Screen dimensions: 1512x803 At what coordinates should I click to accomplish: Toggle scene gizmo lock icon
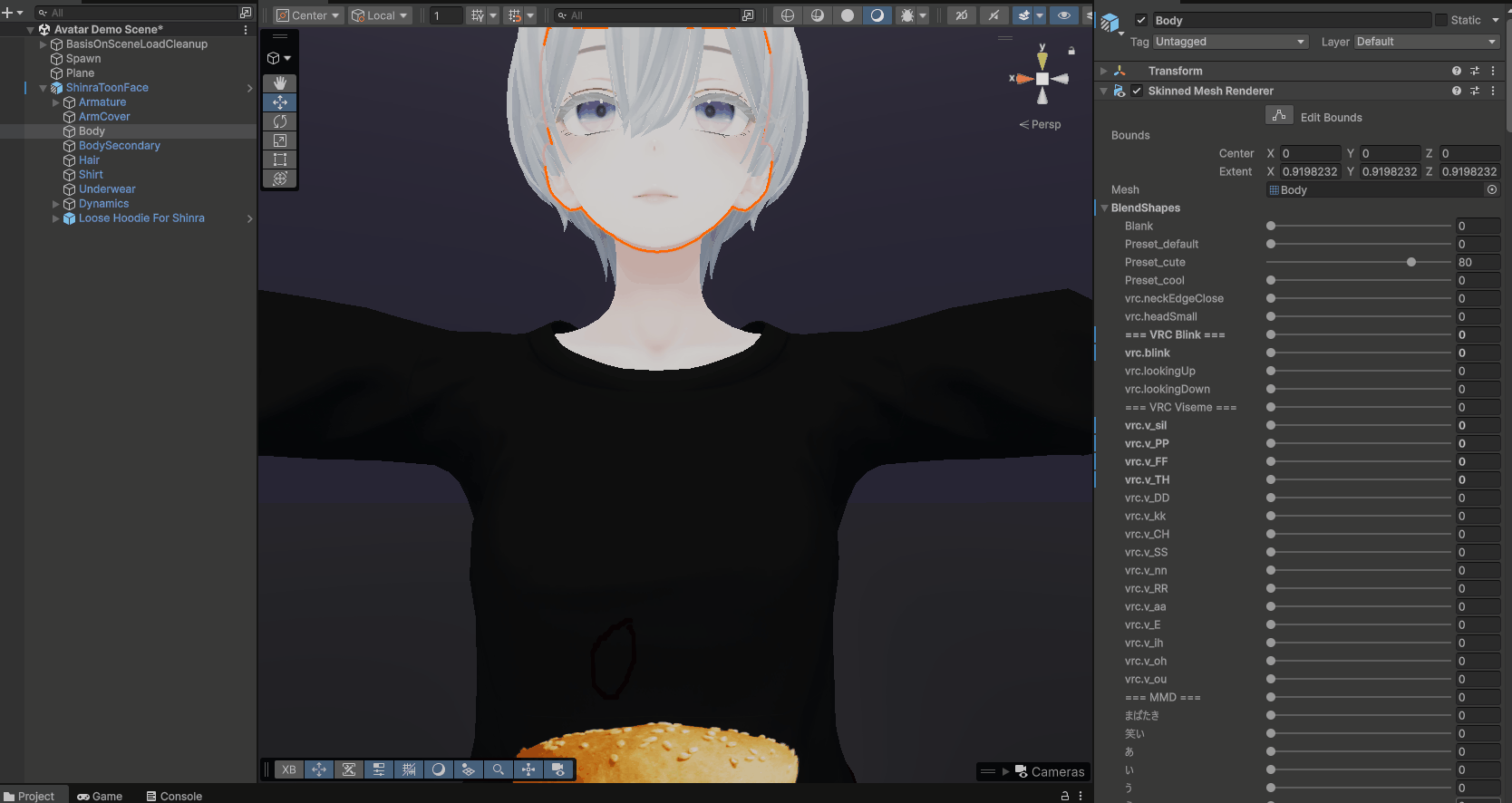pos(1071,51)
